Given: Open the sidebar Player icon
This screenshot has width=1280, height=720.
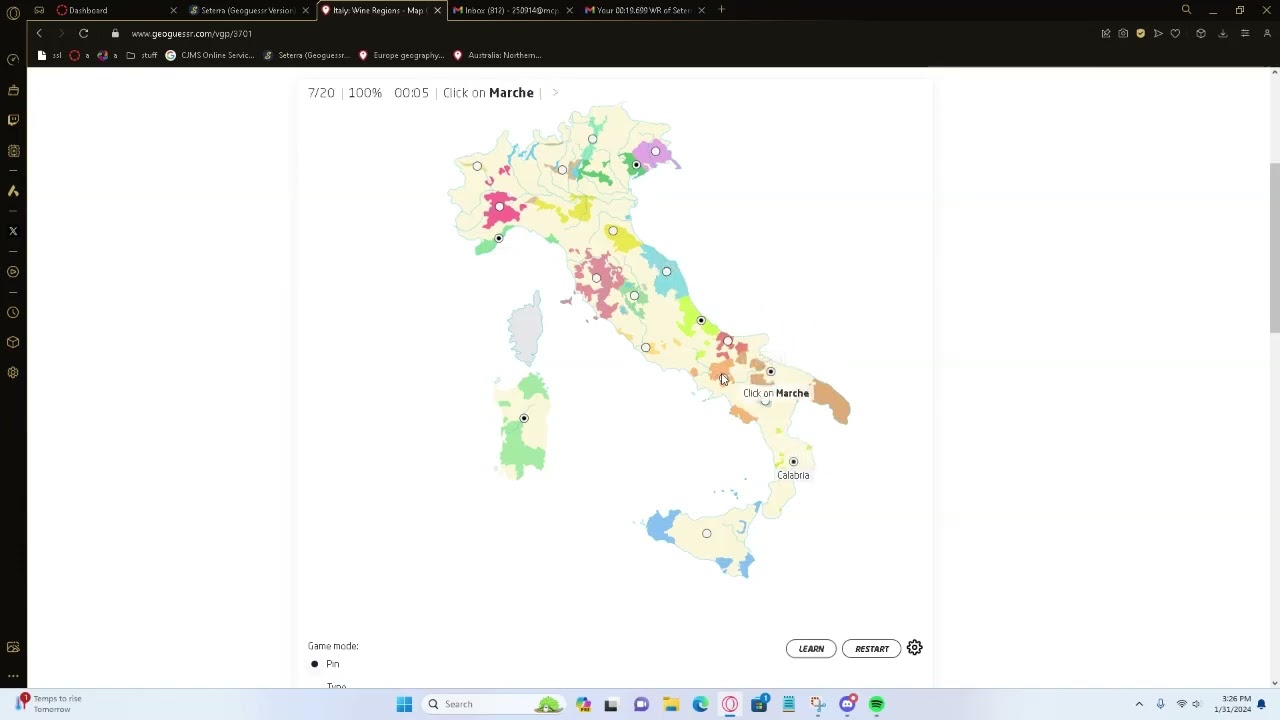Looking at the screenshot, I should click(x=13, y=272).
